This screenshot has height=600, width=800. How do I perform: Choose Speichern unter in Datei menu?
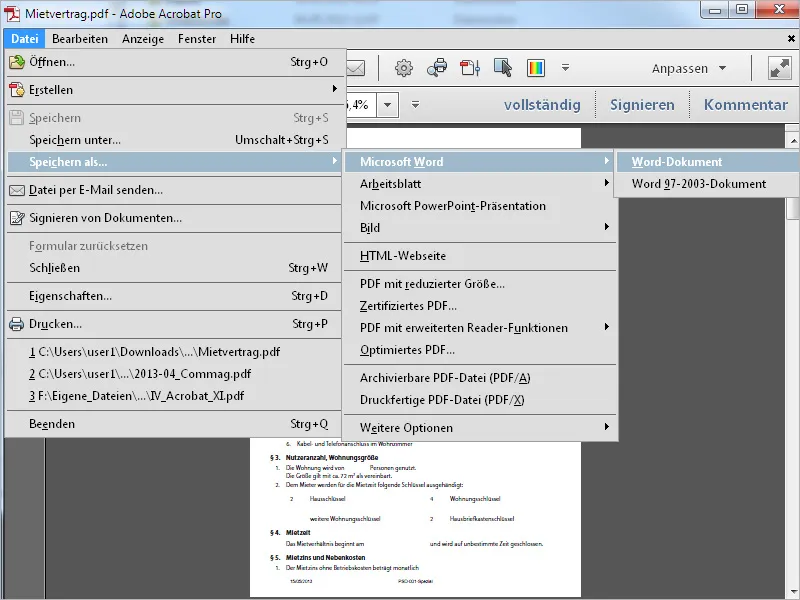coord(174,140)
